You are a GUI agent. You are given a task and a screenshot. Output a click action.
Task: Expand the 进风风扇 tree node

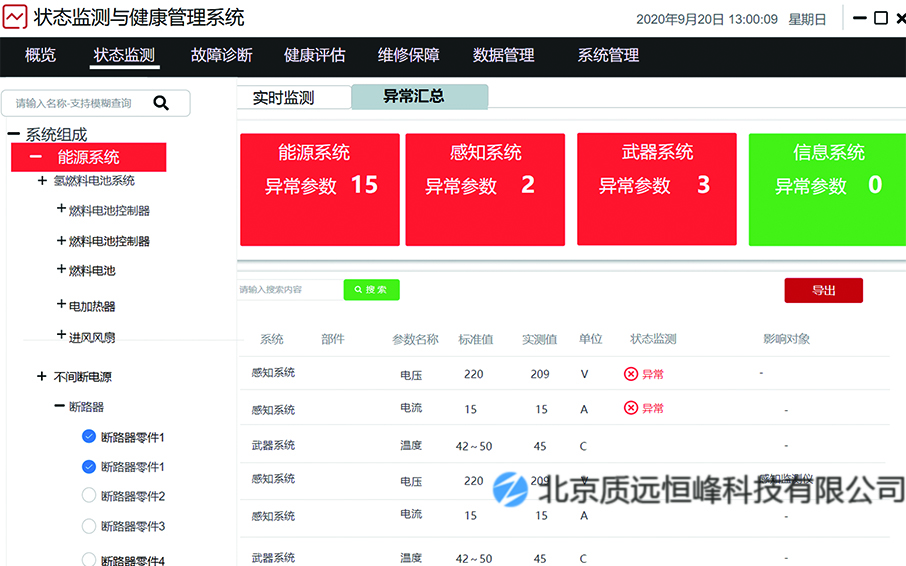pos(61,334)
